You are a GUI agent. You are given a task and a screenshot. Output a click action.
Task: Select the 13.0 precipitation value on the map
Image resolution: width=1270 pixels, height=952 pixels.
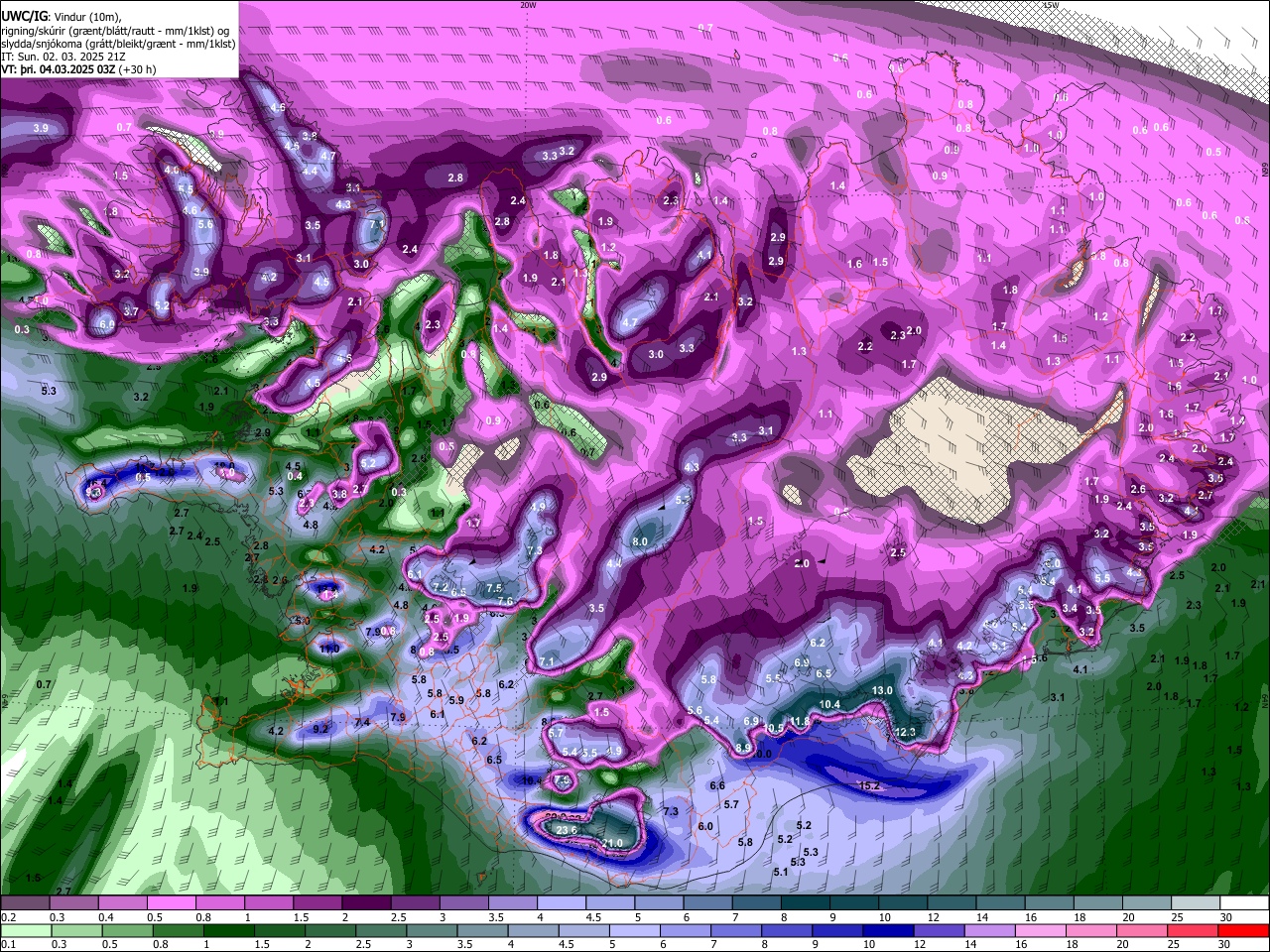pyautogui.click(x=882, y=690)
